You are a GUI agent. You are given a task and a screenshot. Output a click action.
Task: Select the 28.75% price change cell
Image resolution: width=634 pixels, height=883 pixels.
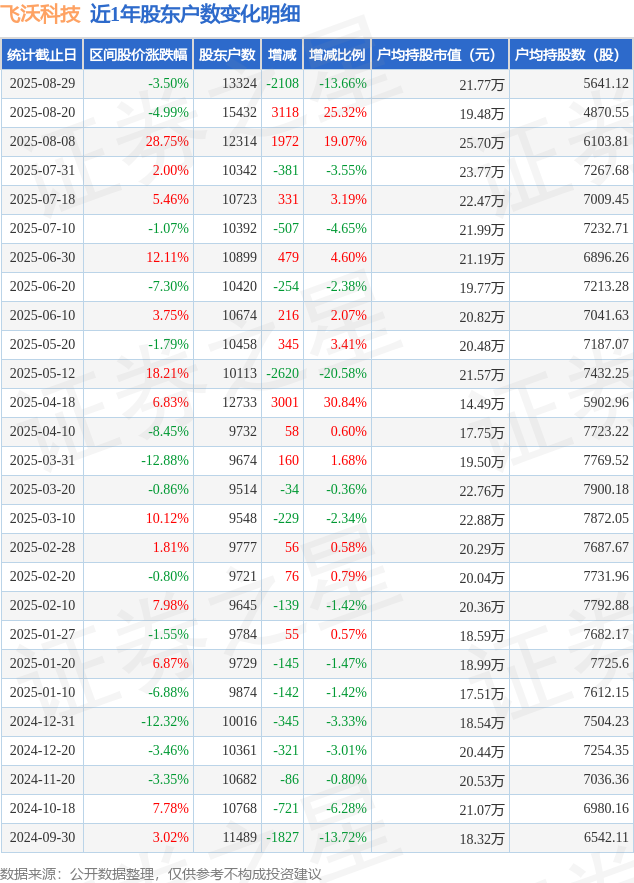click(167, 141)
